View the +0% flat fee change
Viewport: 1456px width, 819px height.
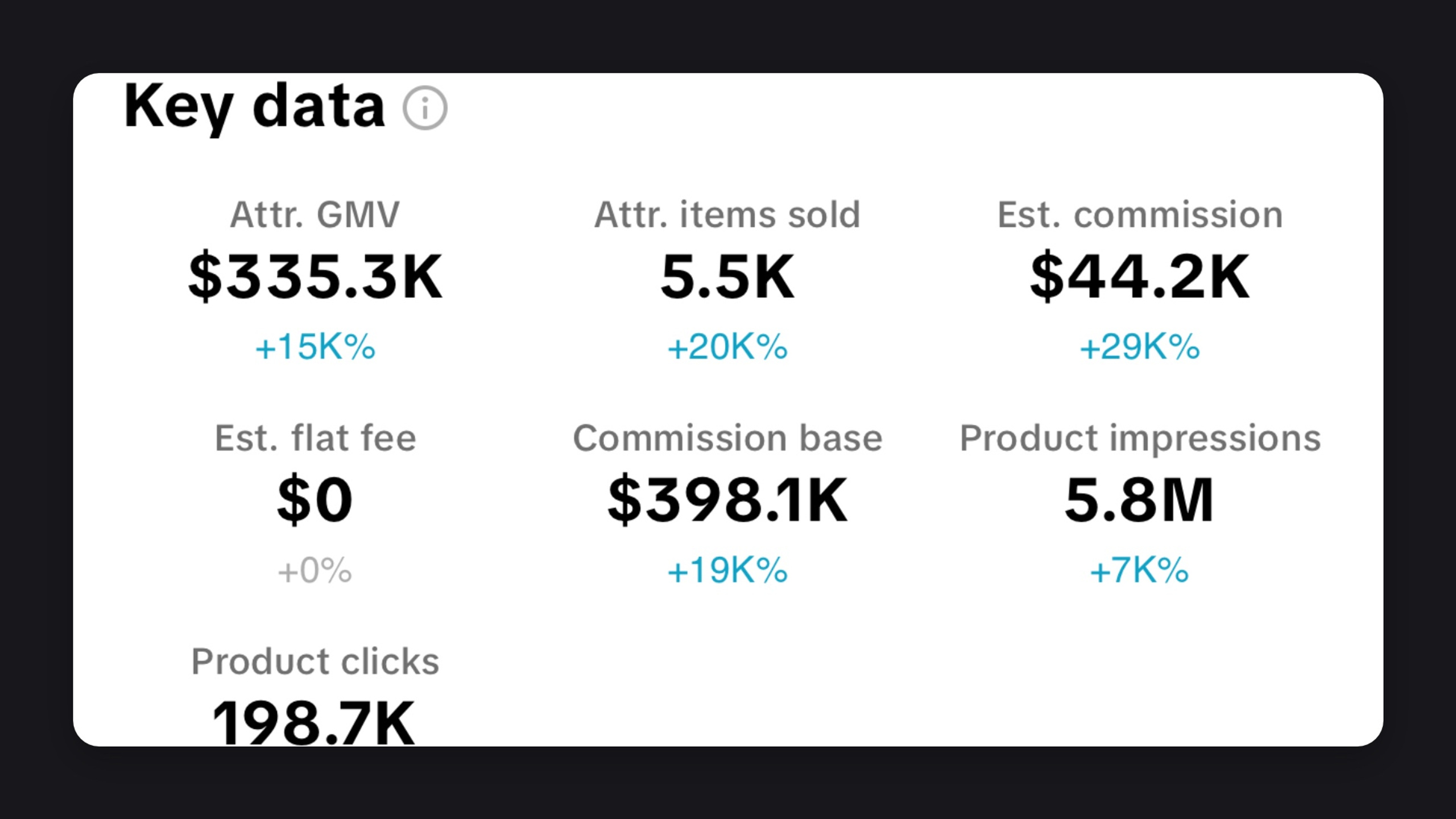(x=315, y=570)
